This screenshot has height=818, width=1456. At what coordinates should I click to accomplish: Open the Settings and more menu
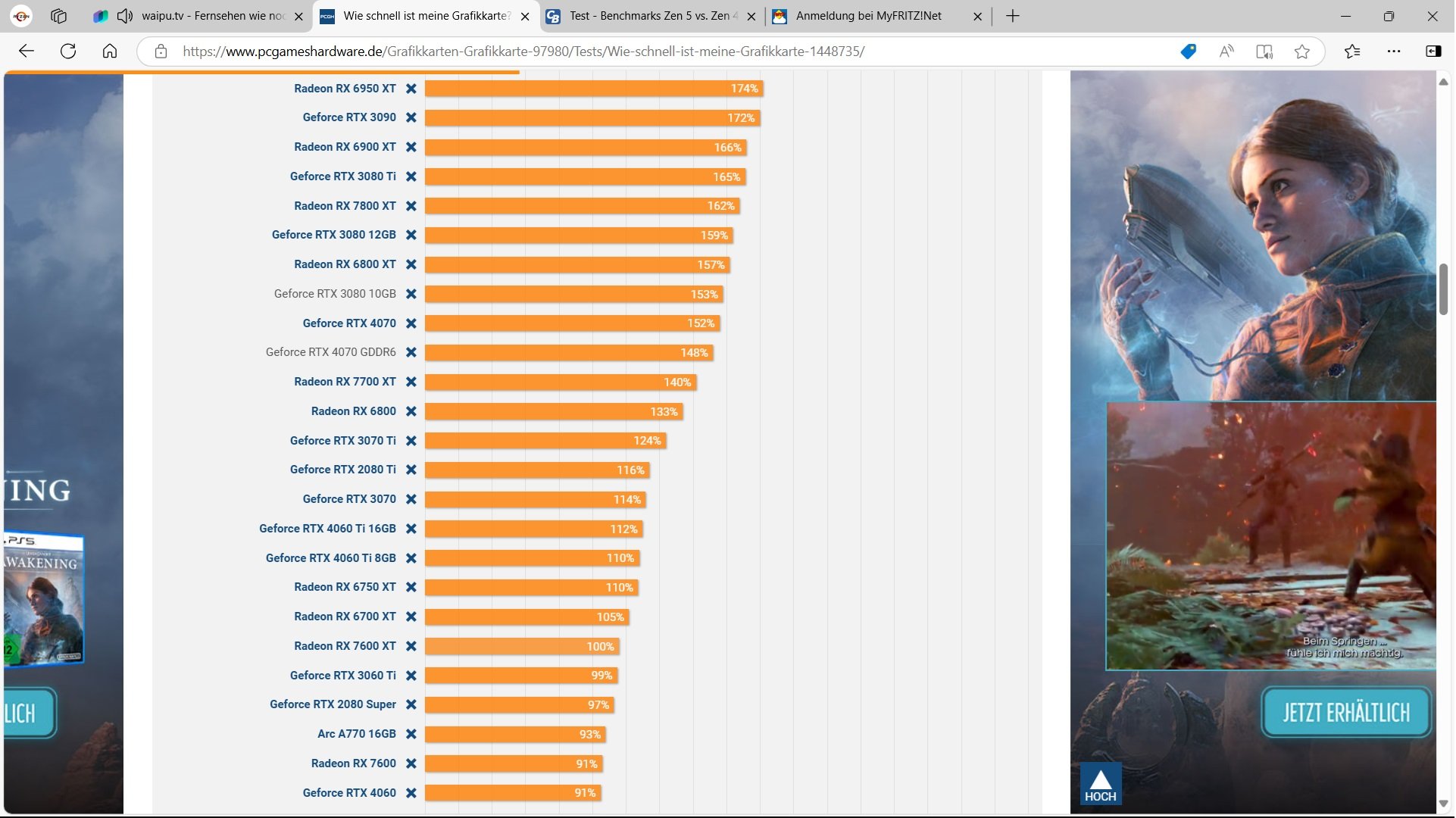click(x=1393, y=52)
